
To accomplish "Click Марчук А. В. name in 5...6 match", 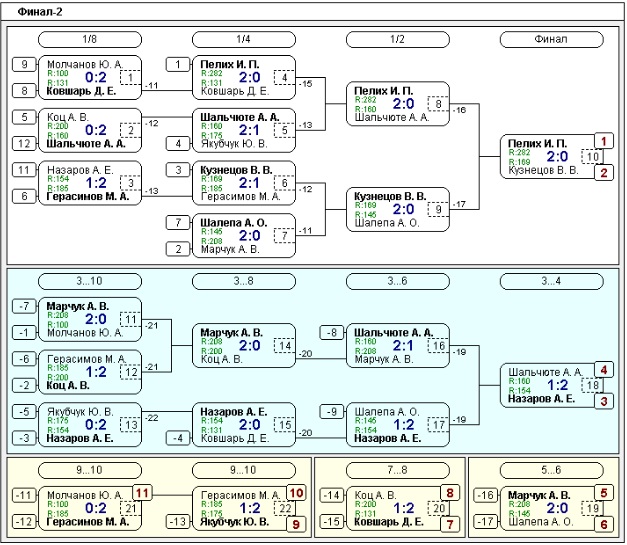I will click(539, 495).
